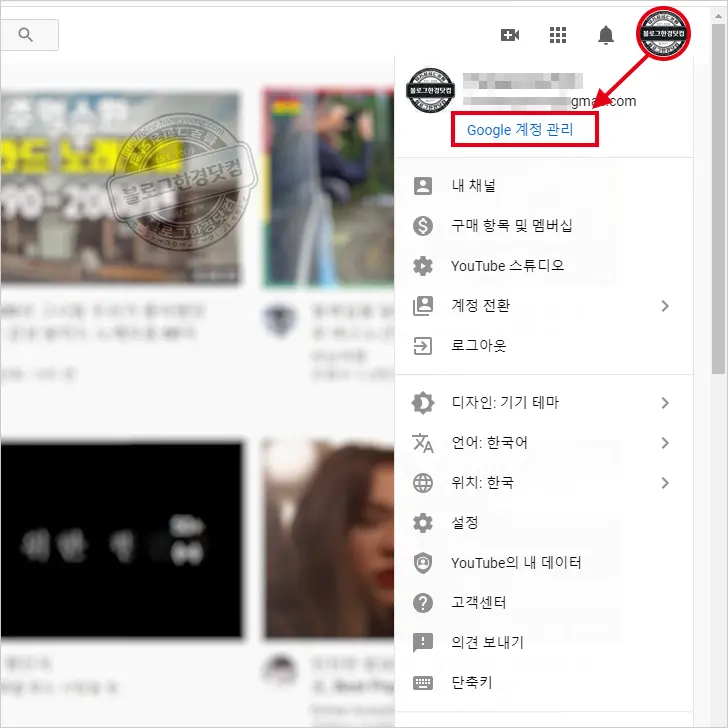
Task: Open 디자인: 기기 테마 option
Action: [x=543, y=403]
